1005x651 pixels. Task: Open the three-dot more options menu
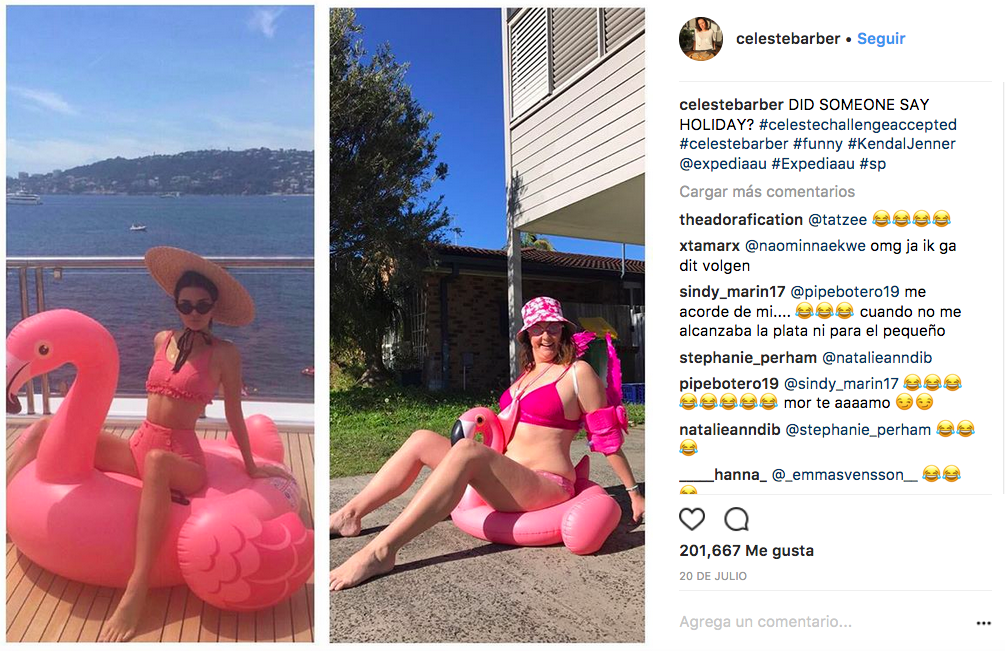point(983,623)
